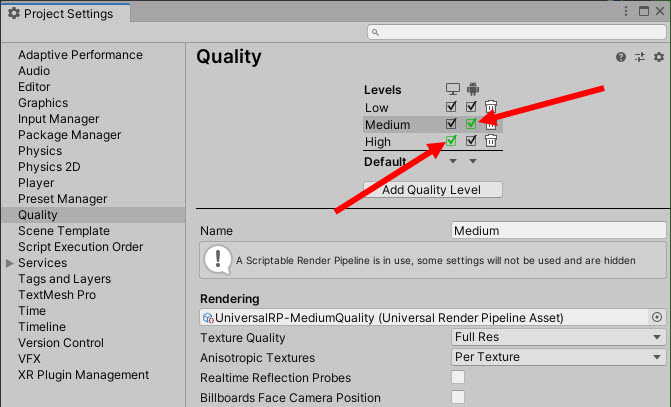Toggle Medium level for desktop platform
The image size is (671, 407).
pos(451,124)
